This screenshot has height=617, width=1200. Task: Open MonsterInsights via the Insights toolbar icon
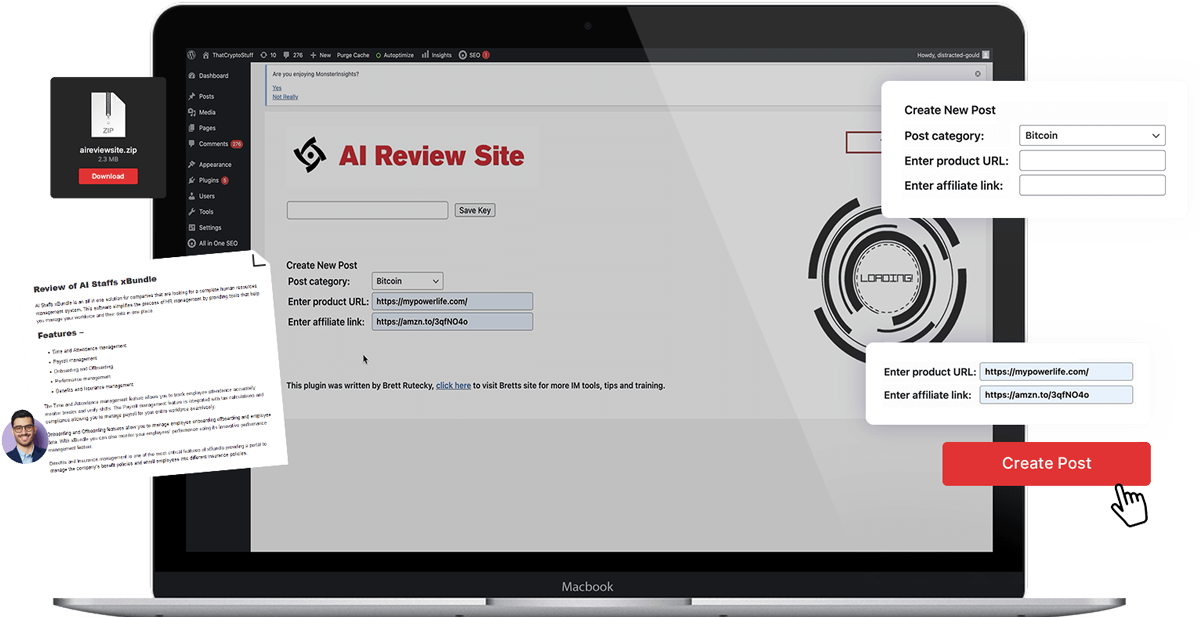tap(437, 55)
